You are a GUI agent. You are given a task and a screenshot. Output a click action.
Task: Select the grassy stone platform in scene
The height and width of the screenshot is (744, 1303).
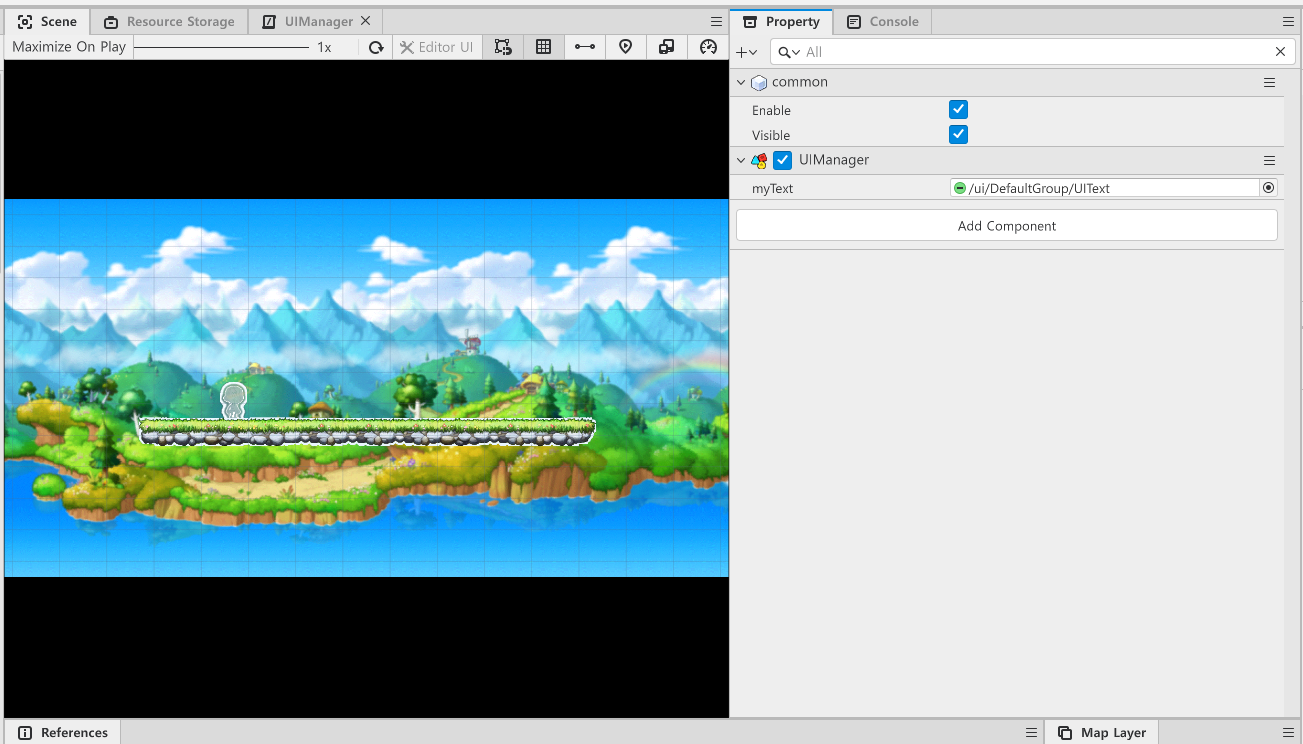coord(366,431)
